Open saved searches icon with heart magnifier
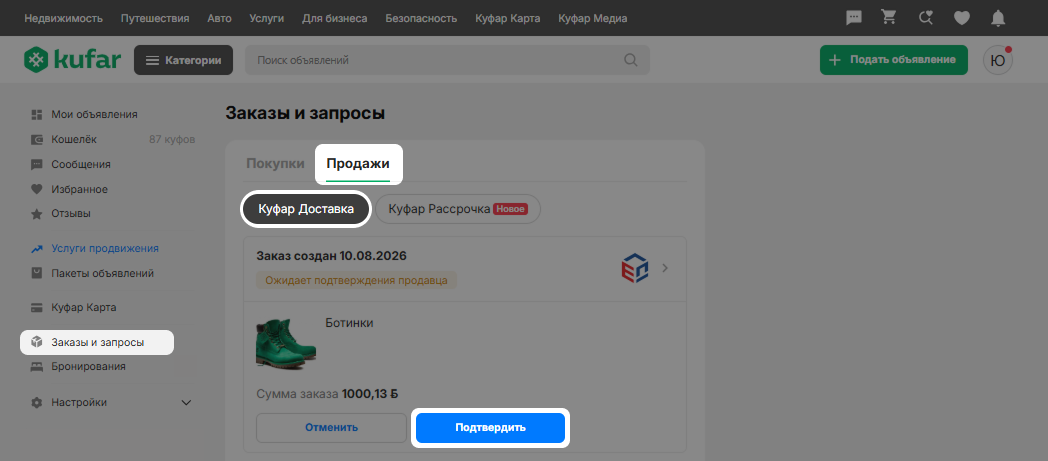 (x=925, y=17)
